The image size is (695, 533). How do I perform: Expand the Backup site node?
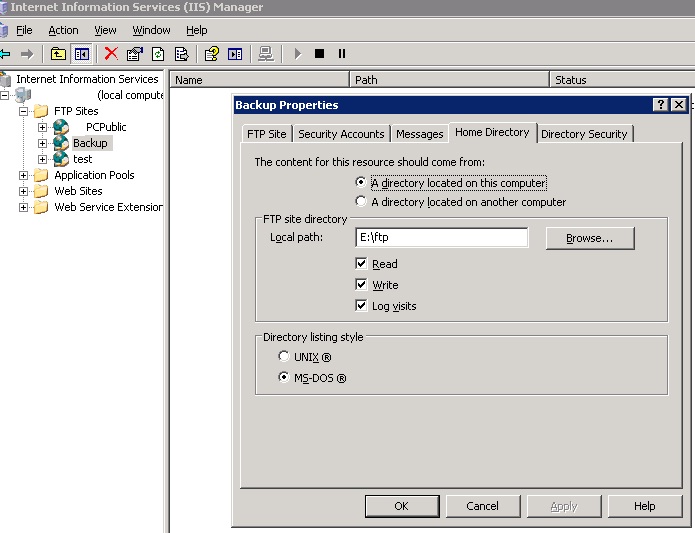click(42, 144)
